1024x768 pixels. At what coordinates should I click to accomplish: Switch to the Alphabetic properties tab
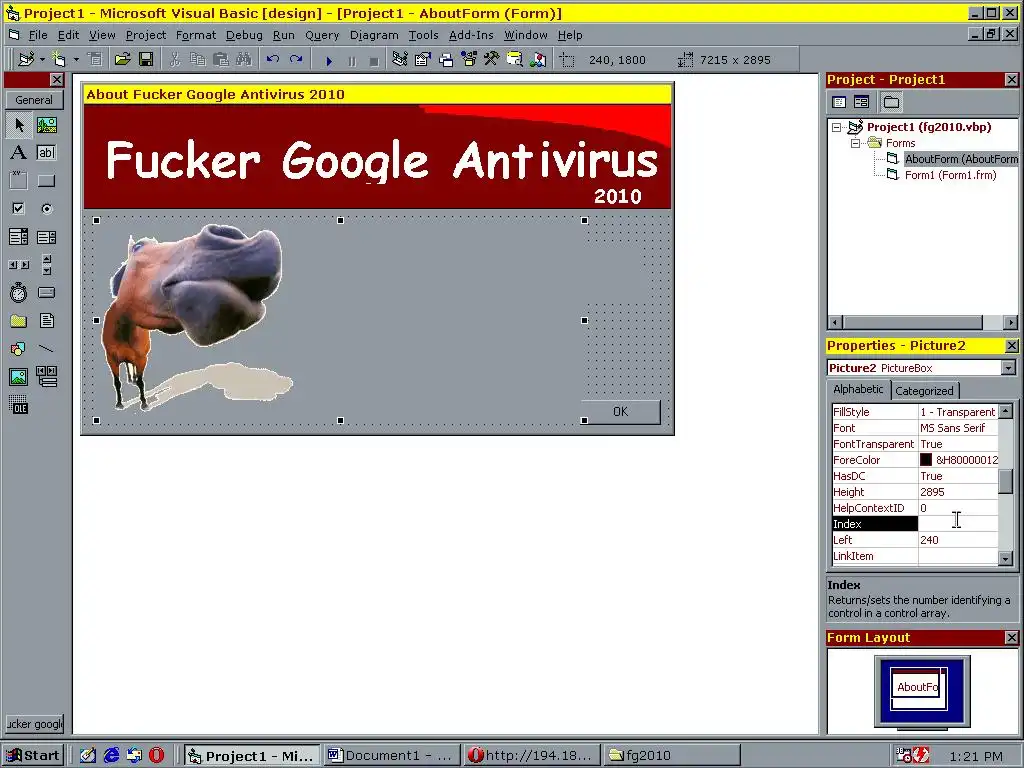tap(858, 389)
